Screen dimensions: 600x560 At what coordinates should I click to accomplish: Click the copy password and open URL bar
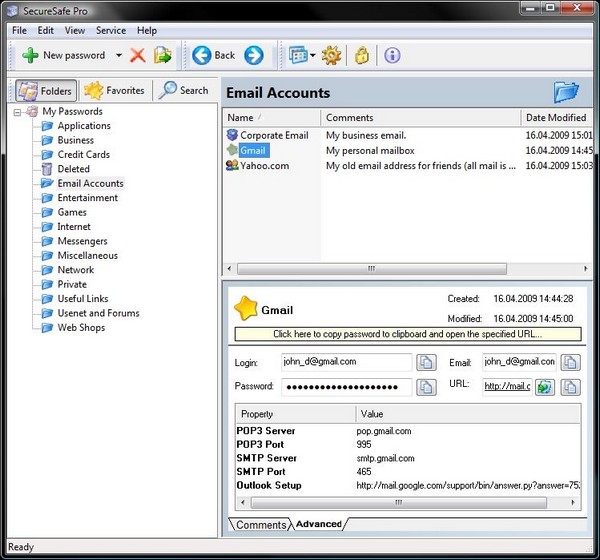click(407, 334)
